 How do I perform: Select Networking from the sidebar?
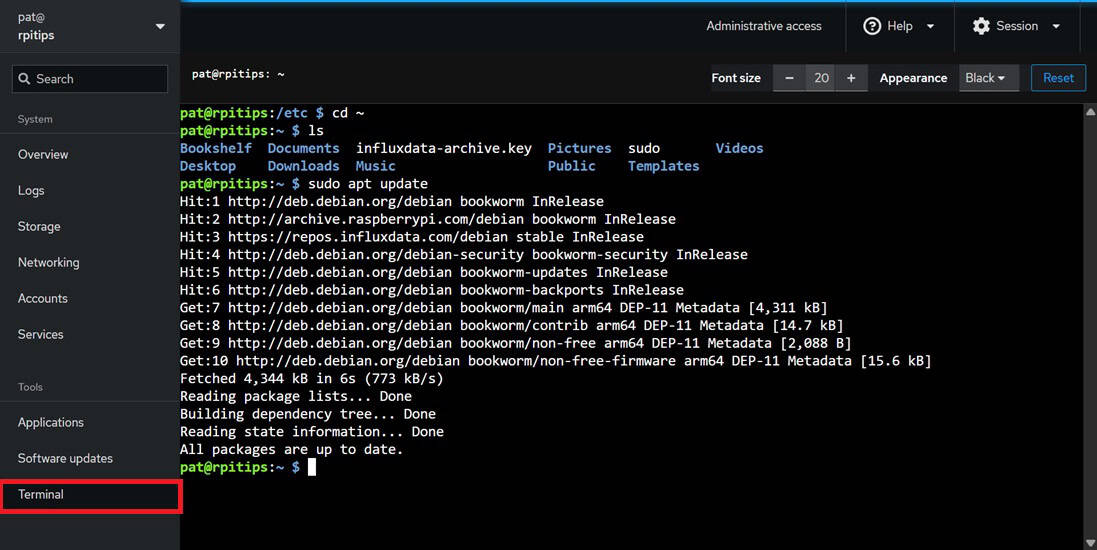point(48,263)
